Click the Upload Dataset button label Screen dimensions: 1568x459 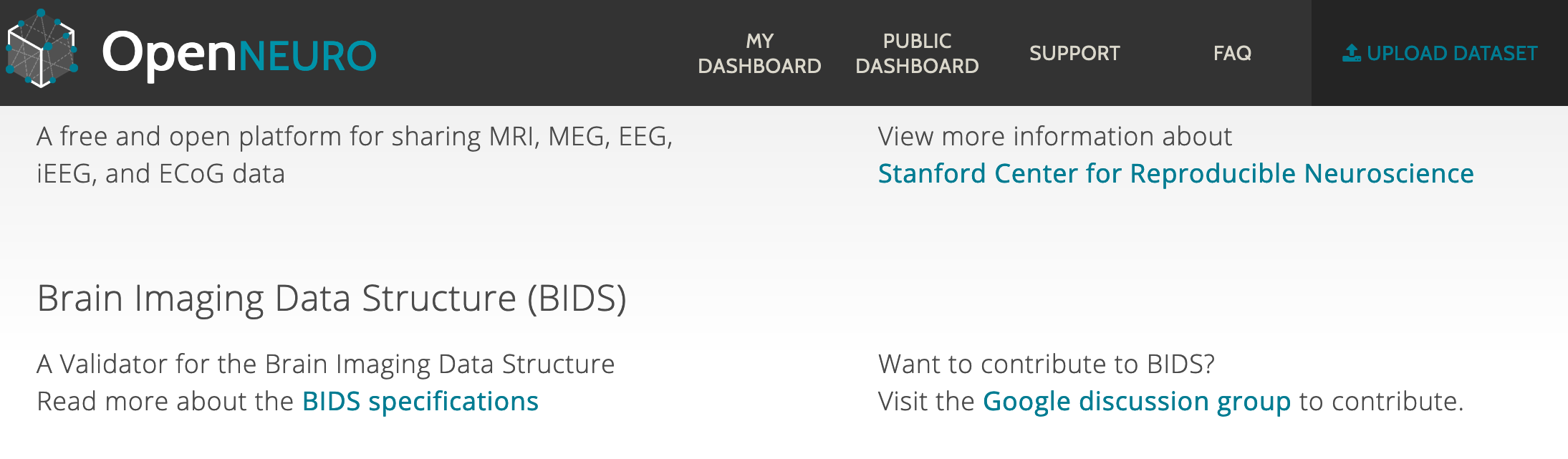pyautogui.click(x=1452, y=54)
